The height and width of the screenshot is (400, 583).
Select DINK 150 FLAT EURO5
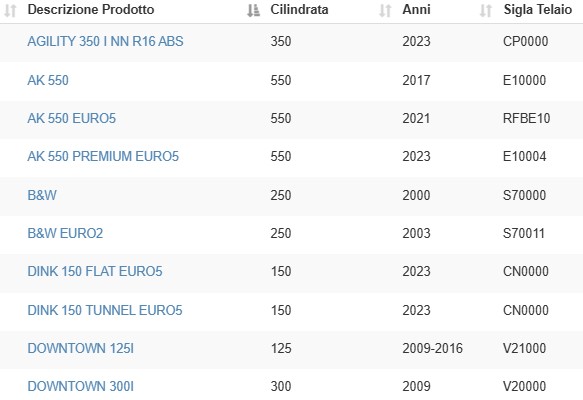95,271
